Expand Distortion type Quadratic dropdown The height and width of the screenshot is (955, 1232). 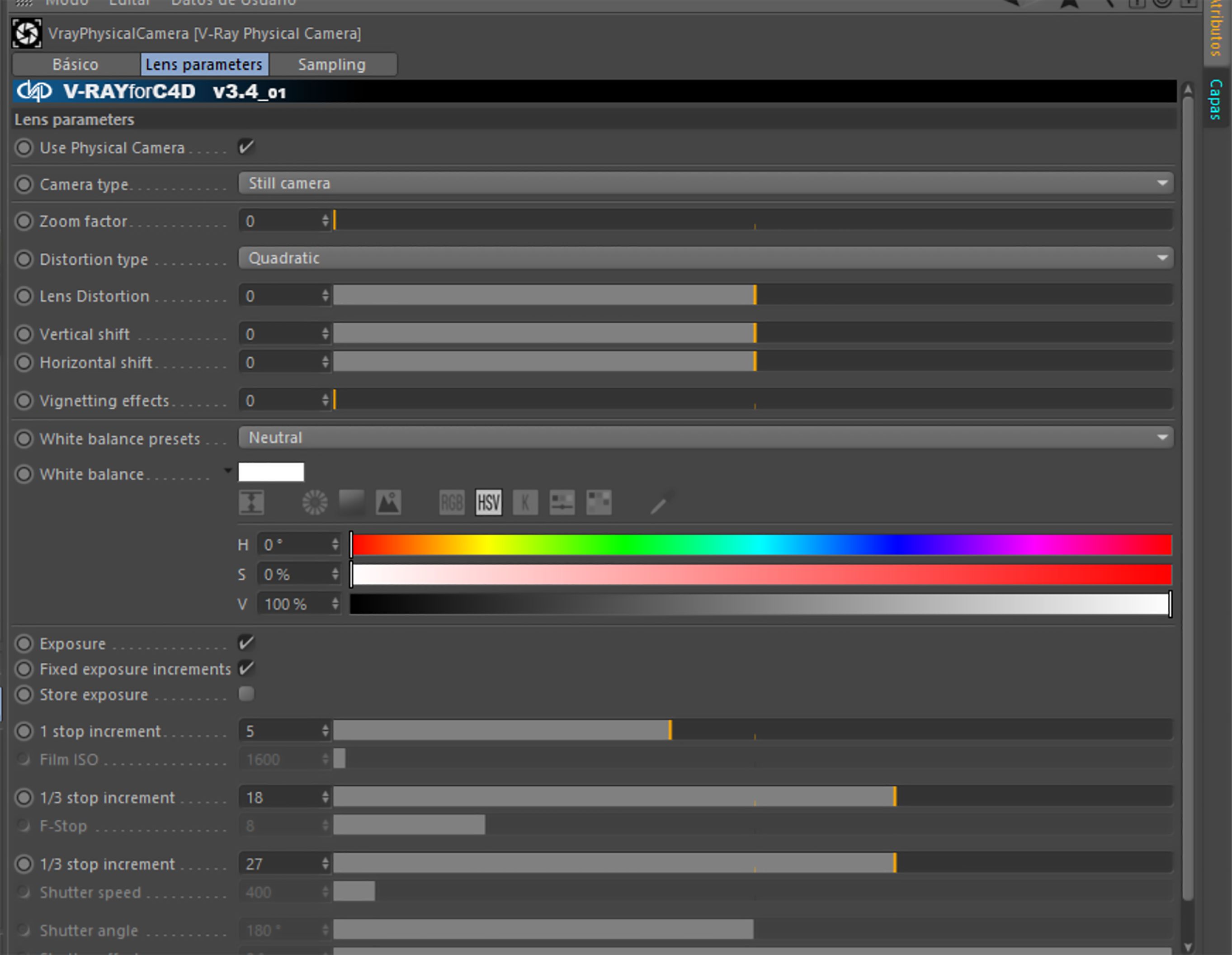(x=705, y=258)
